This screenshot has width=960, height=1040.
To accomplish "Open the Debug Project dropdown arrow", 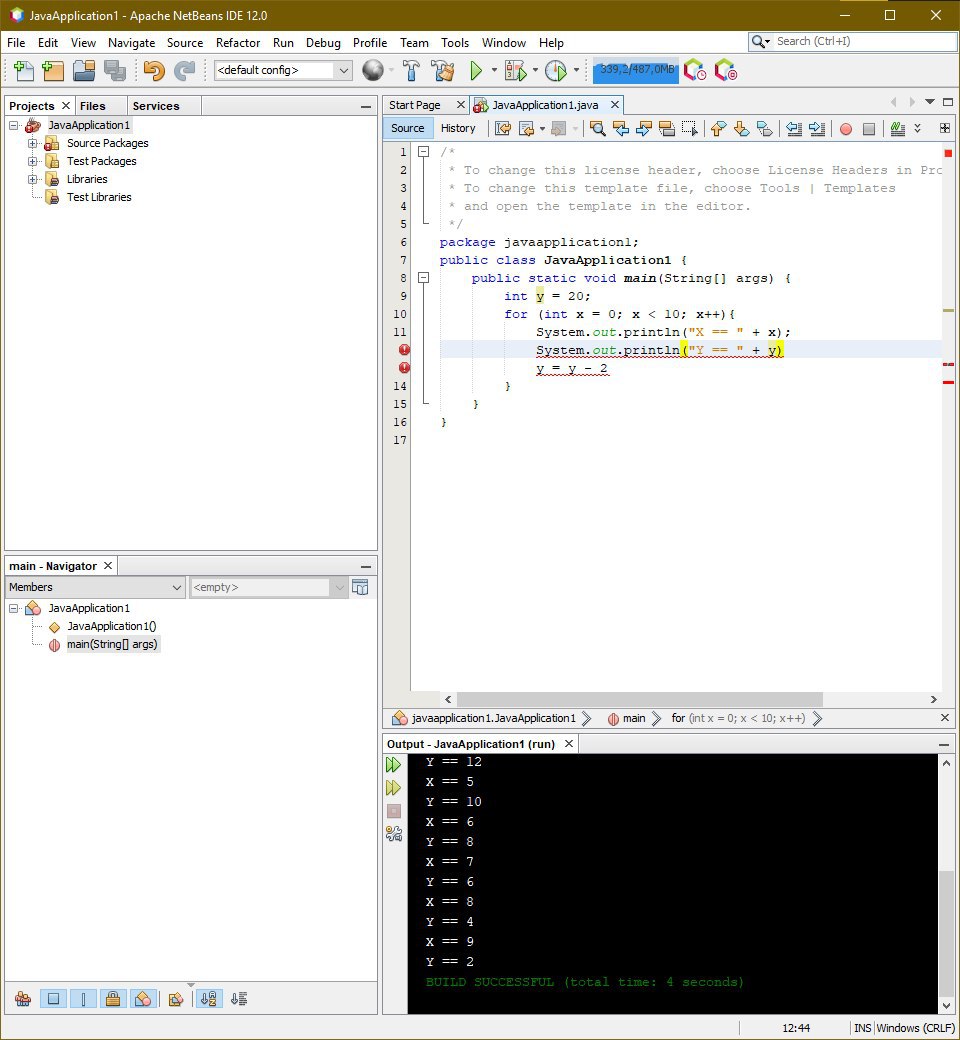I will point(535,70).
